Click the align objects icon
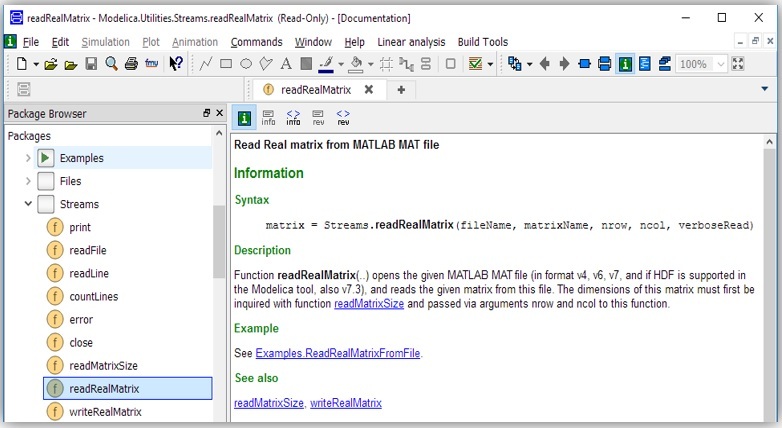Viewport: 782px width, 428px height. click(426, 64)
